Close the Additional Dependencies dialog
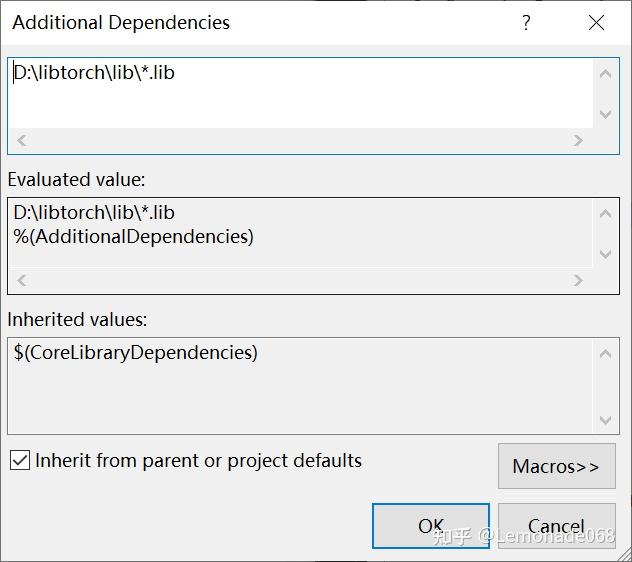632x562 pixels. tap(596, 23)
